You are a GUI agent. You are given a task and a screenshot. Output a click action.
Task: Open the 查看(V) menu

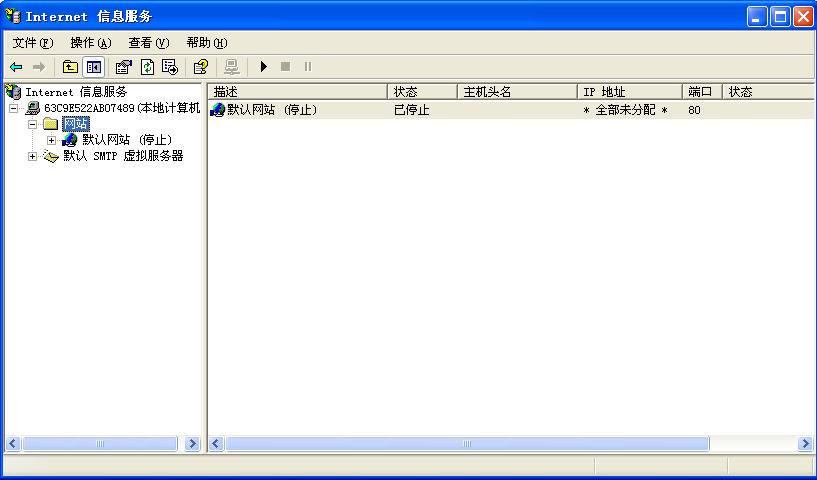[x=148, y=43]
